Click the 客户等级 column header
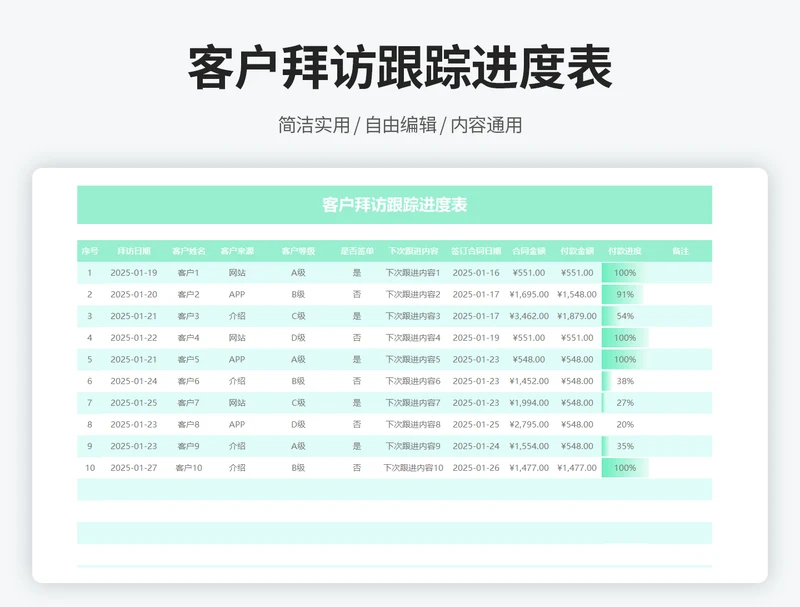The width and height of the screenshot is (800, 607). (x=298, y=251)
